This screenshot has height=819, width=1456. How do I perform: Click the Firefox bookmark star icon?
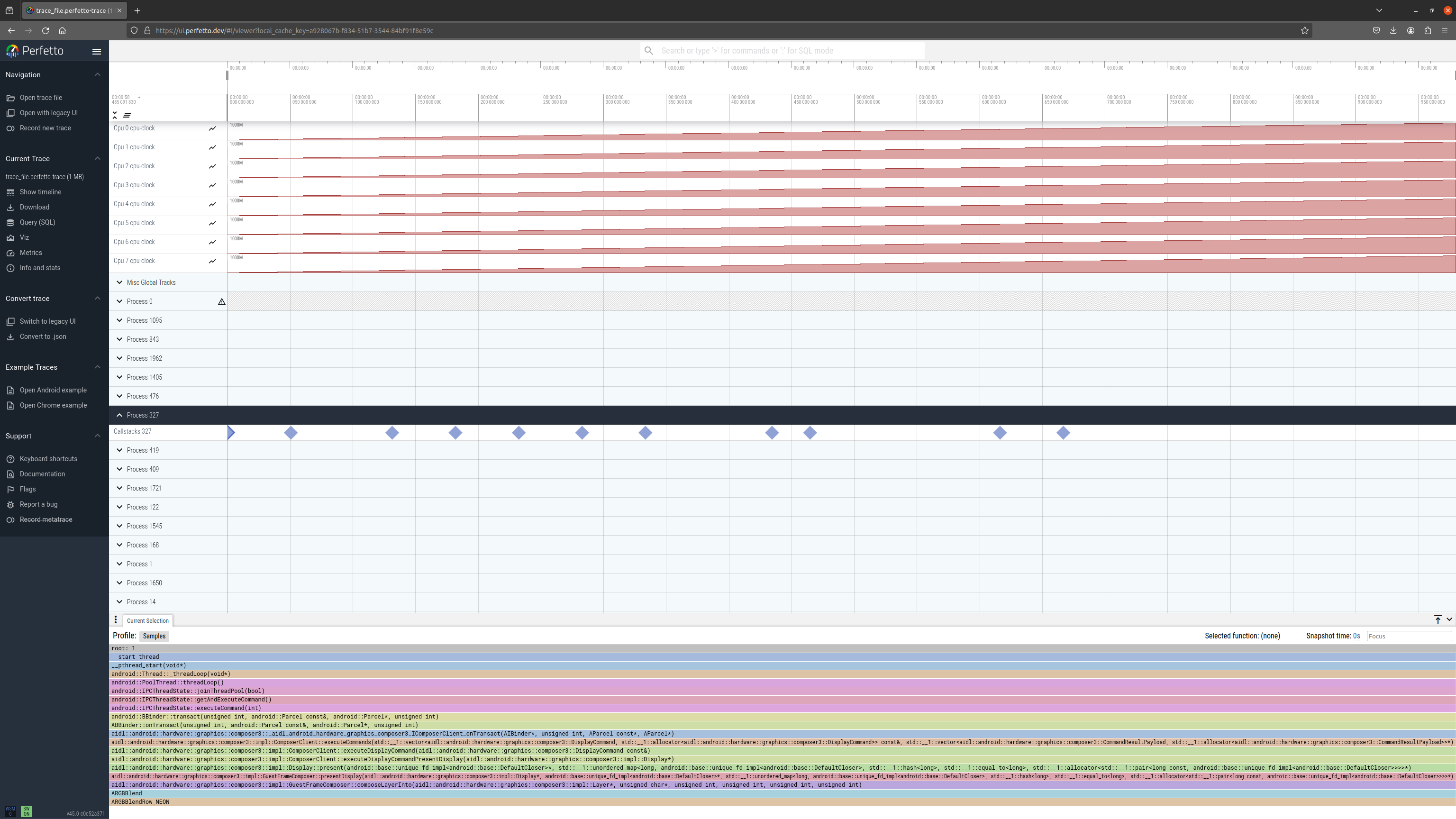coord(1304,30)
